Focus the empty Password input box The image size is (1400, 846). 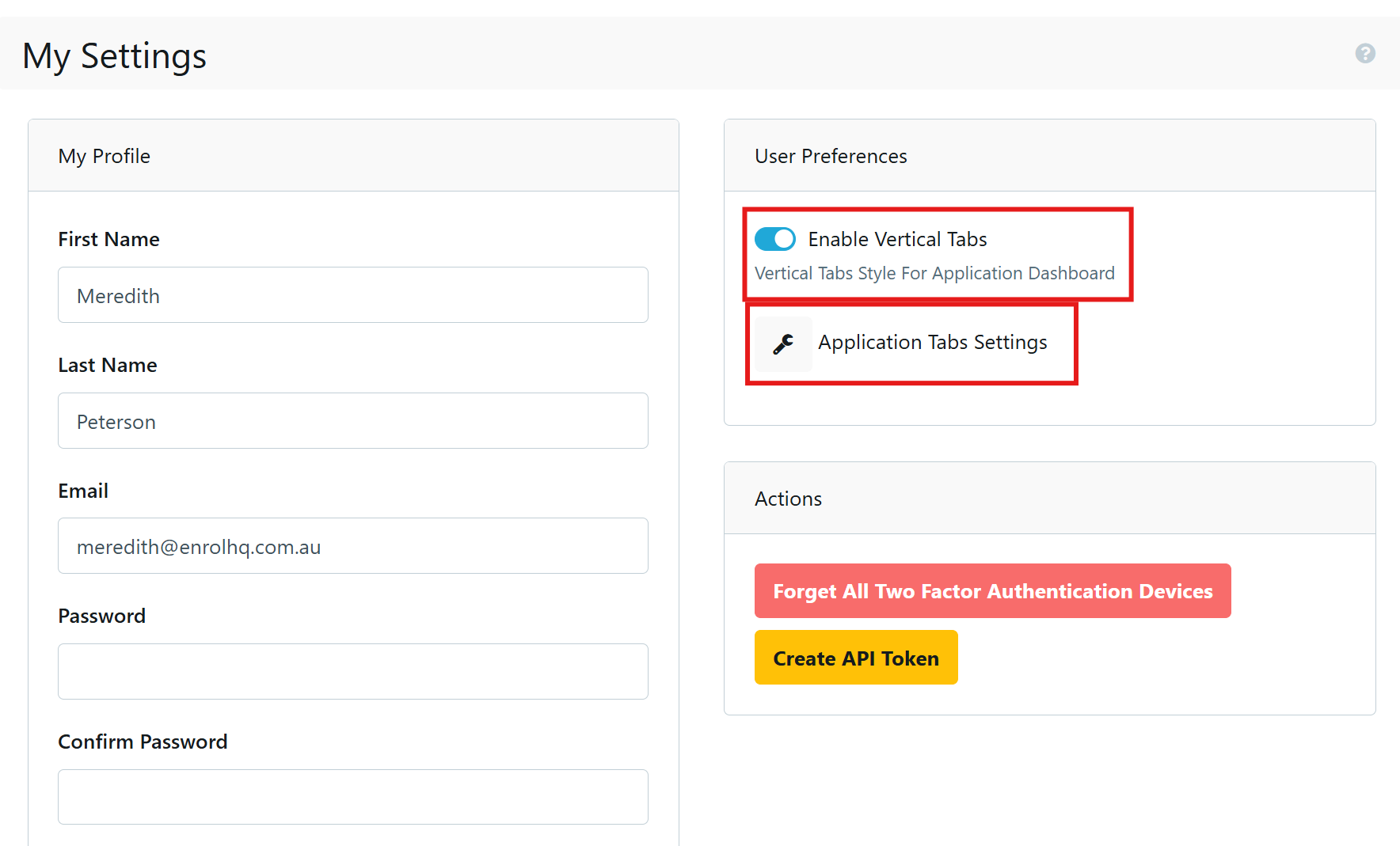pos(352,672)
